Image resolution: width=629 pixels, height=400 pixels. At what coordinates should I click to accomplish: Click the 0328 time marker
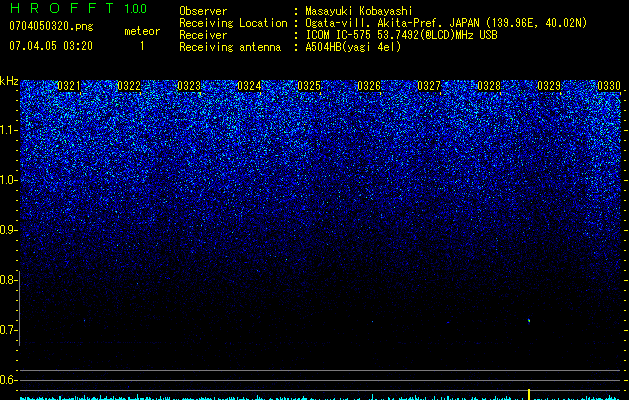(x=489, y=86)
